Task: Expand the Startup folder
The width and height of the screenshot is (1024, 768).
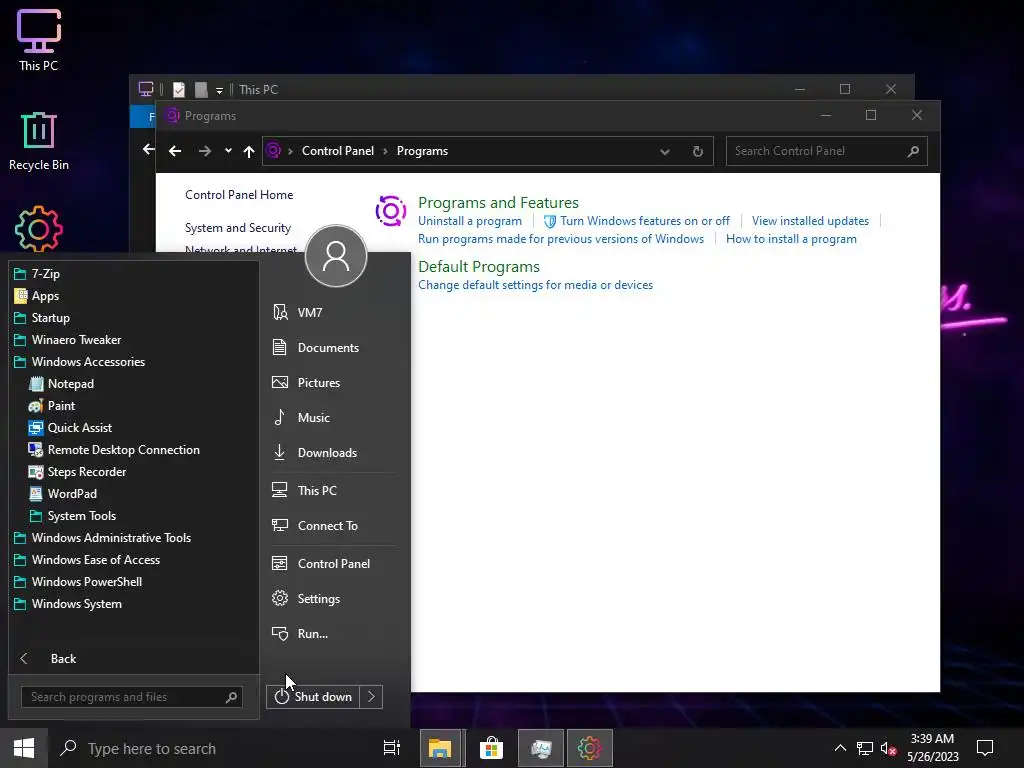Action: [x=42, y=318]
